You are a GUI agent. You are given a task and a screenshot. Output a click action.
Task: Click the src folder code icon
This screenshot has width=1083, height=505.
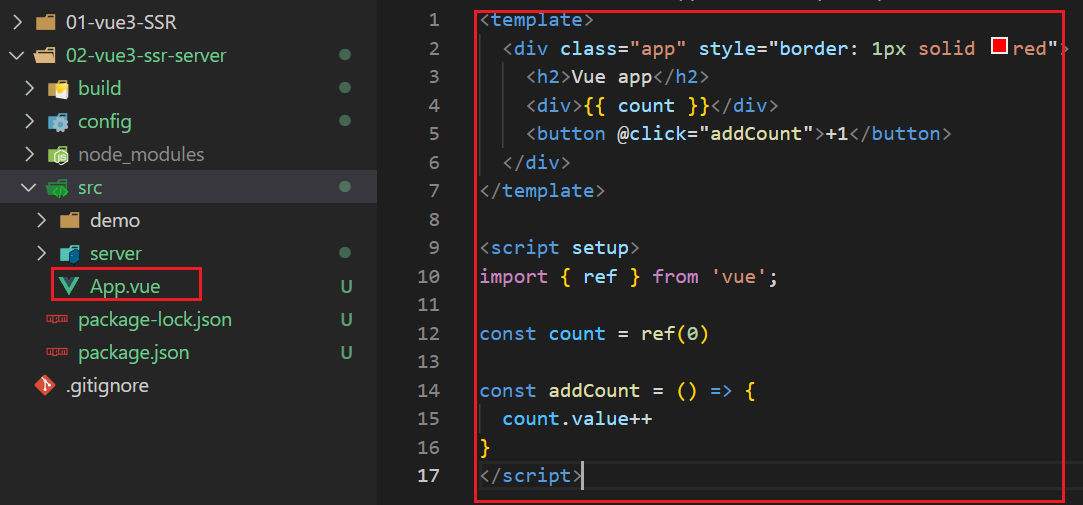(x=57, y=188)
